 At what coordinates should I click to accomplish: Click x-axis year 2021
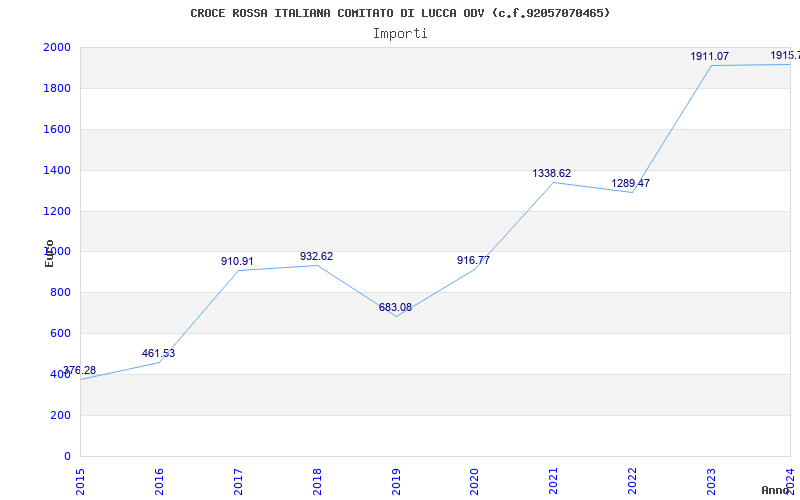click(x=553, y=482)
